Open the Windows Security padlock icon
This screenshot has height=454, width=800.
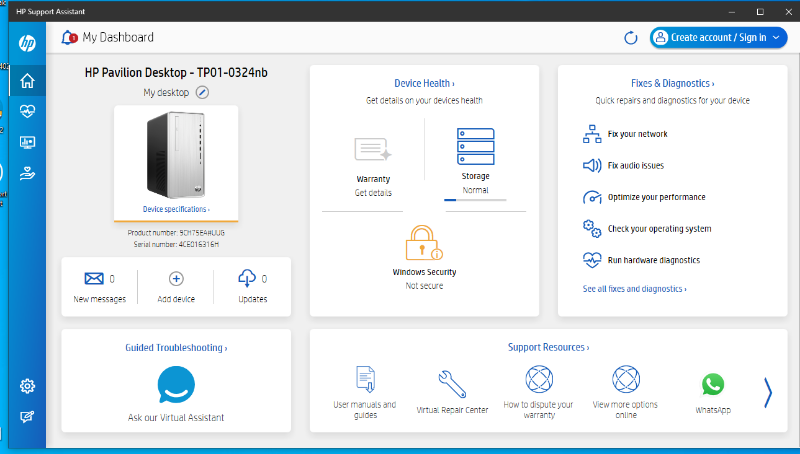(424, 244)
